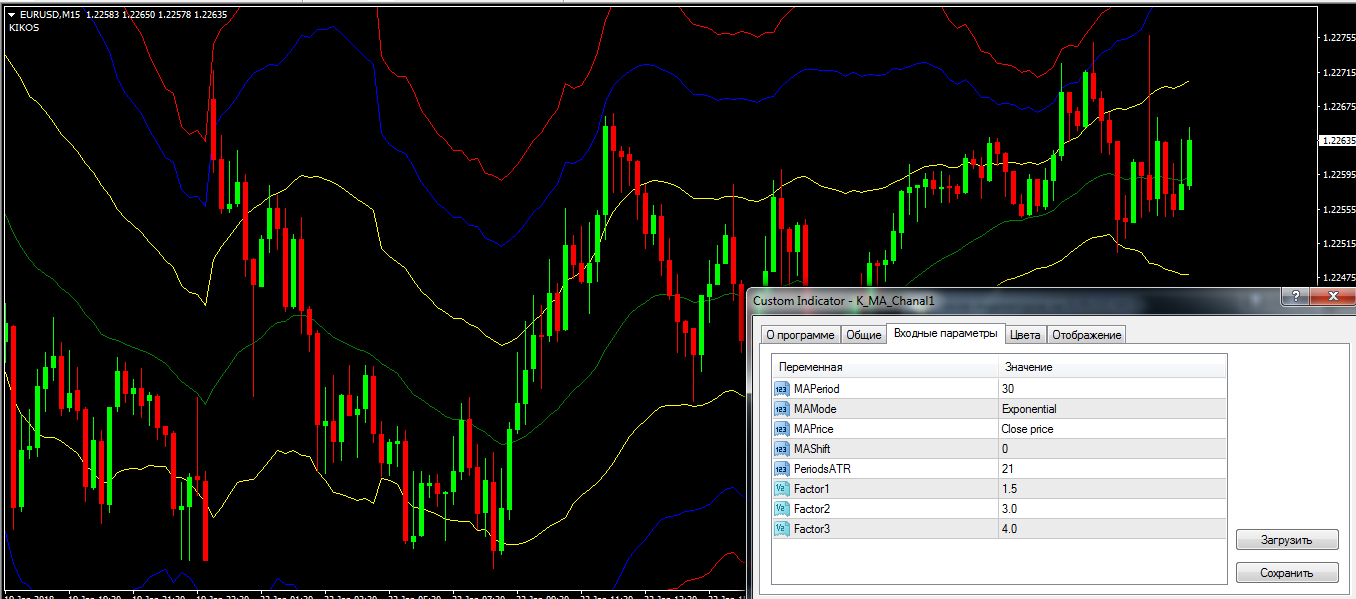Click the icon next to Factor2
The width and height of the screenshot is (1356, 599).
[x=781, y=509]
